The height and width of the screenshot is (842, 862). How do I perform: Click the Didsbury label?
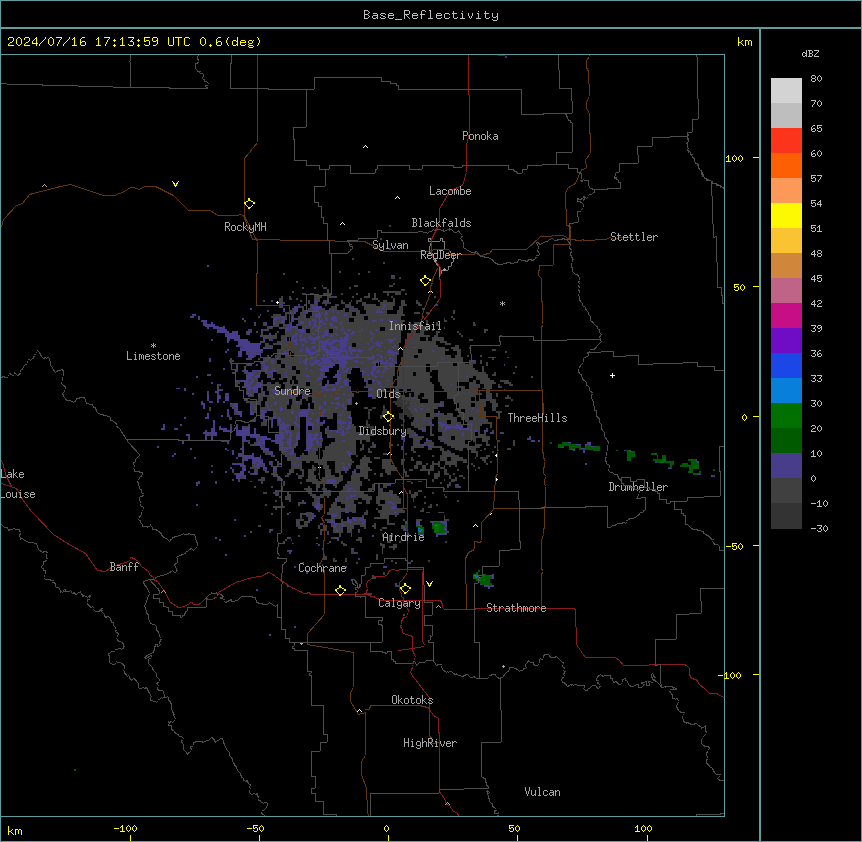click(x=383, y=431)
